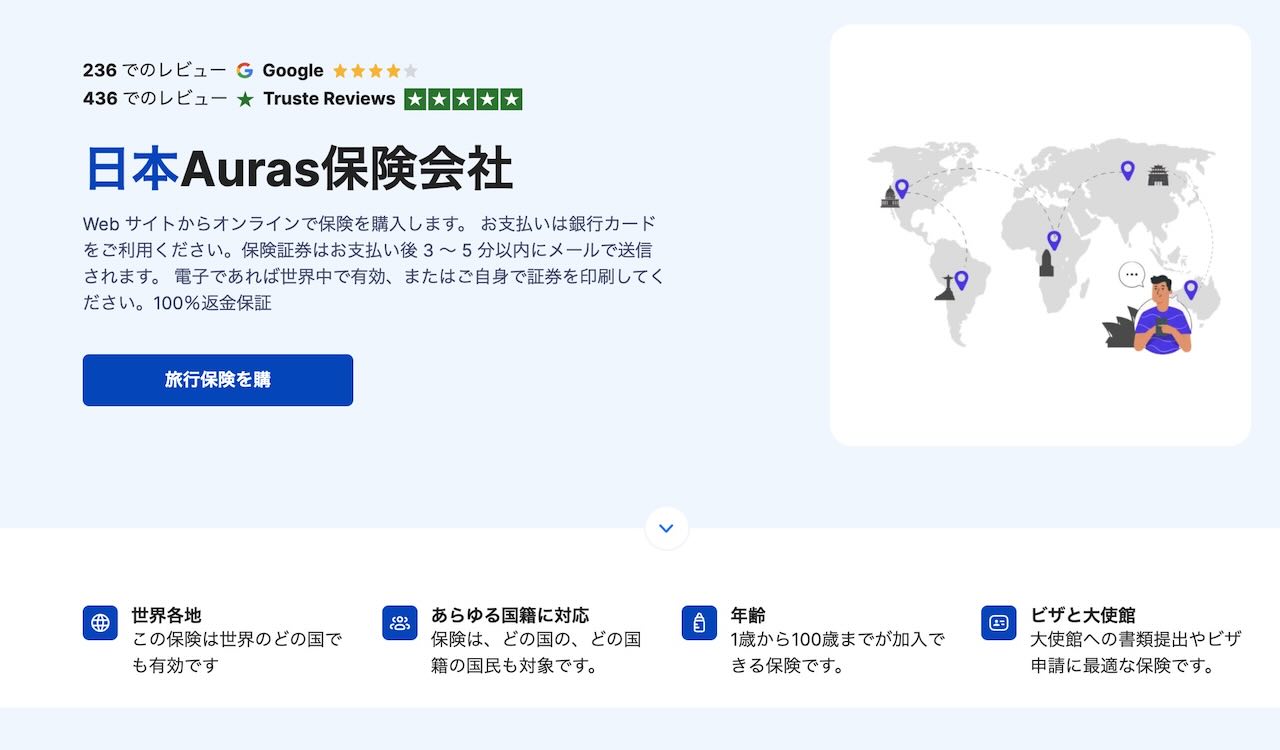
Task: Click the Capitol building landmark icon
Action: (x=890, y=196)
